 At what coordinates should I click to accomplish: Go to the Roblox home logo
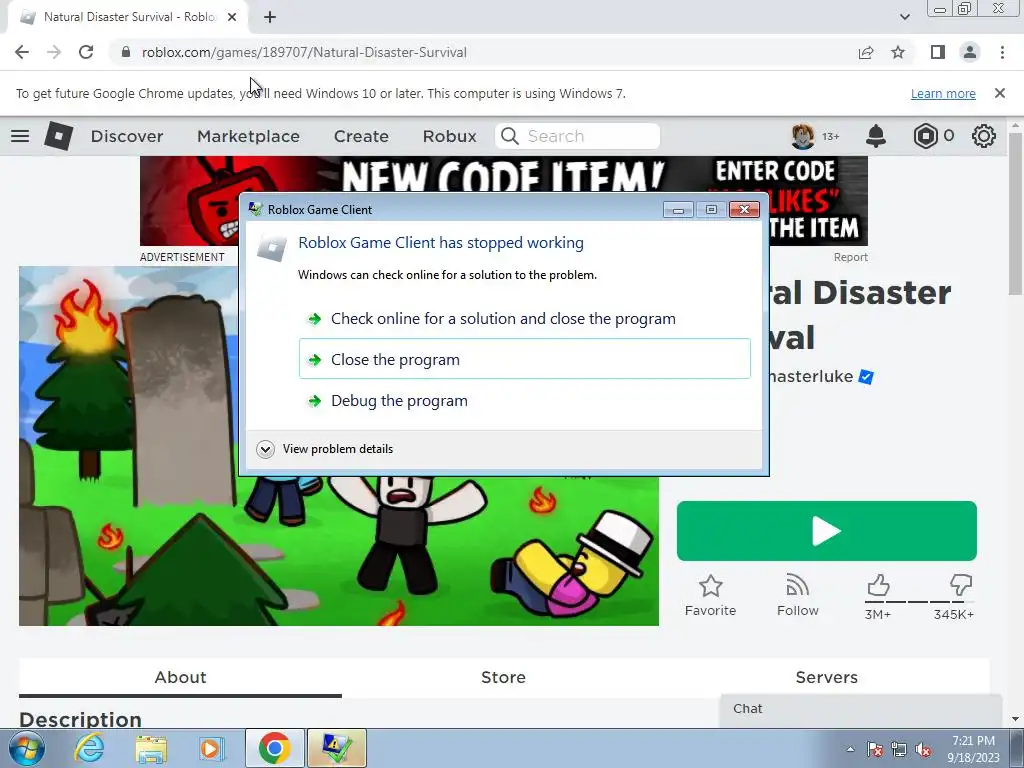(x=59, y=136)
